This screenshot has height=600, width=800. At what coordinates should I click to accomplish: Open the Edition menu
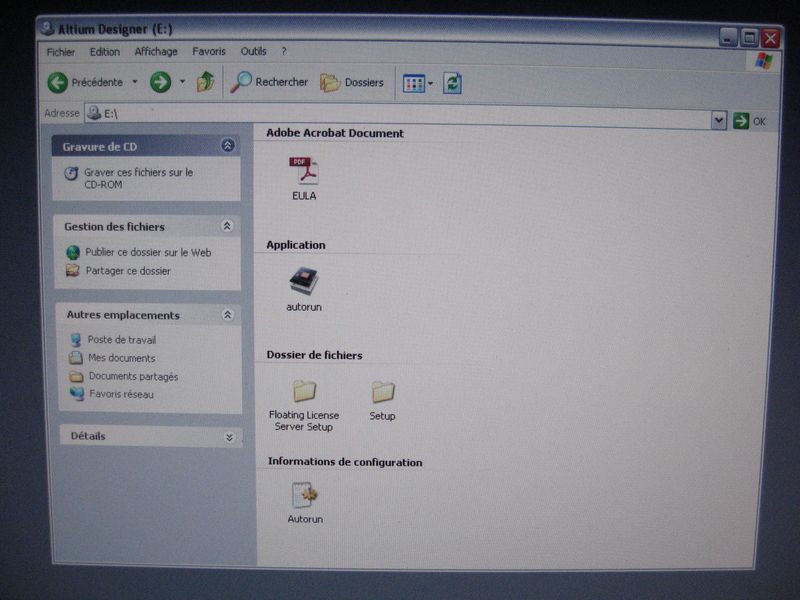pyautogui.click(x=105, y=52)
